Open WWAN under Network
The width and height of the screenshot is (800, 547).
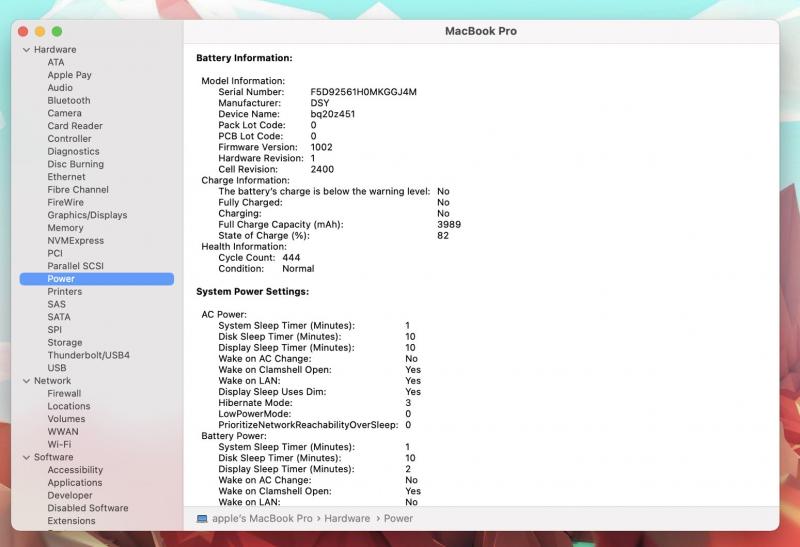[63, 432]
